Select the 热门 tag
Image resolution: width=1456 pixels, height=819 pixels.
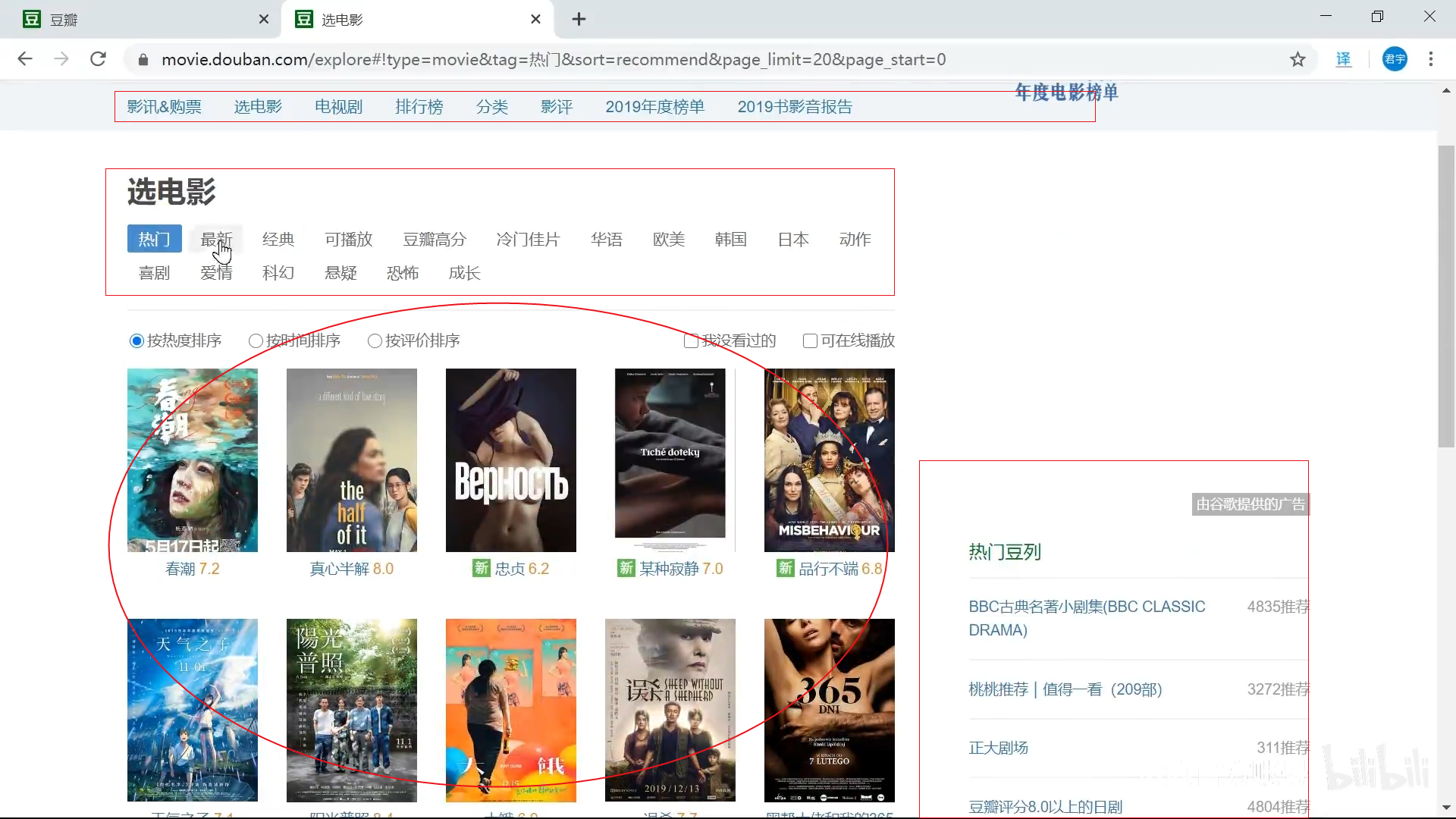point(154,239)
